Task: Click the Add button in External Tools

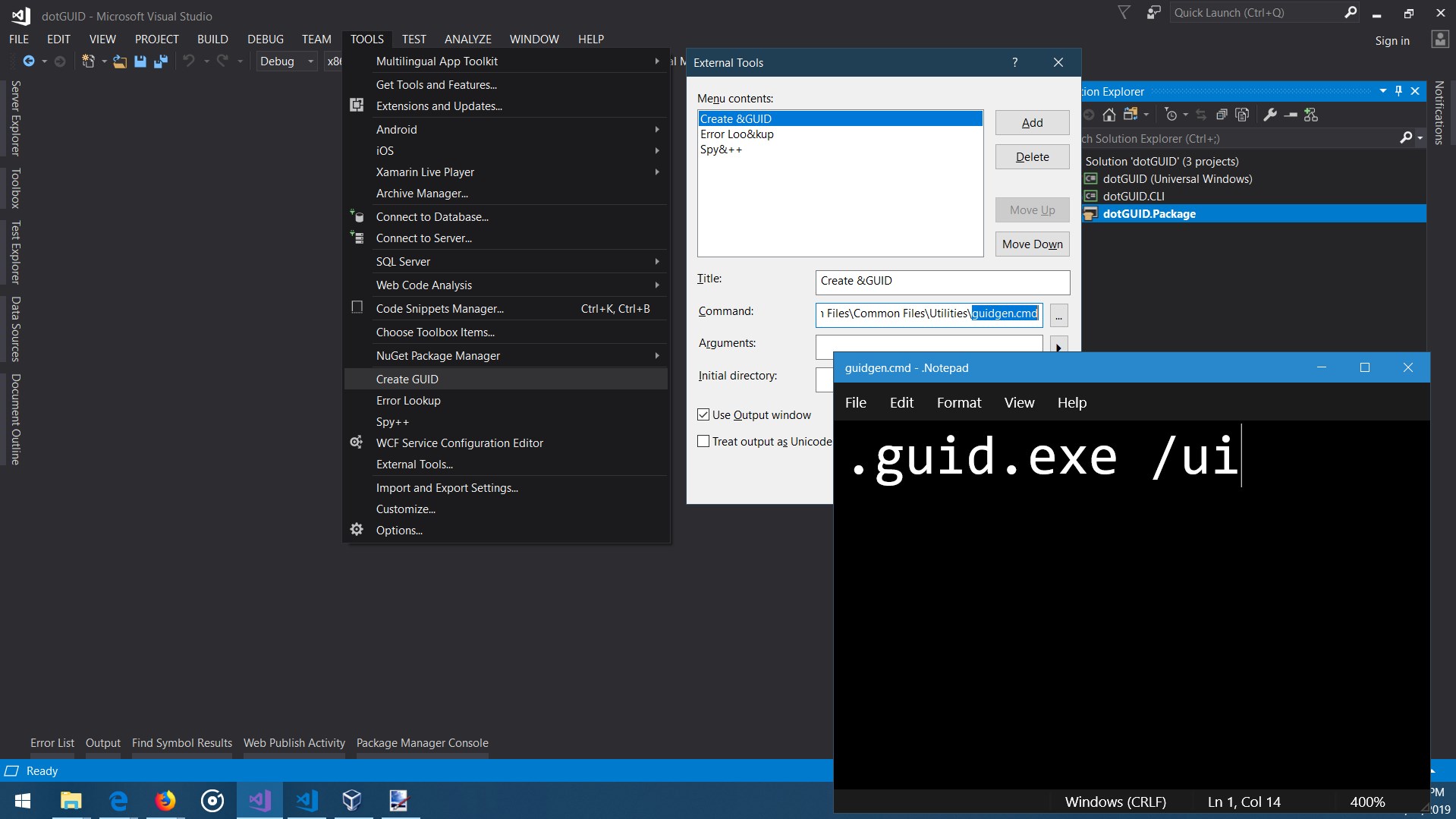Action: tap(1032, 122)
